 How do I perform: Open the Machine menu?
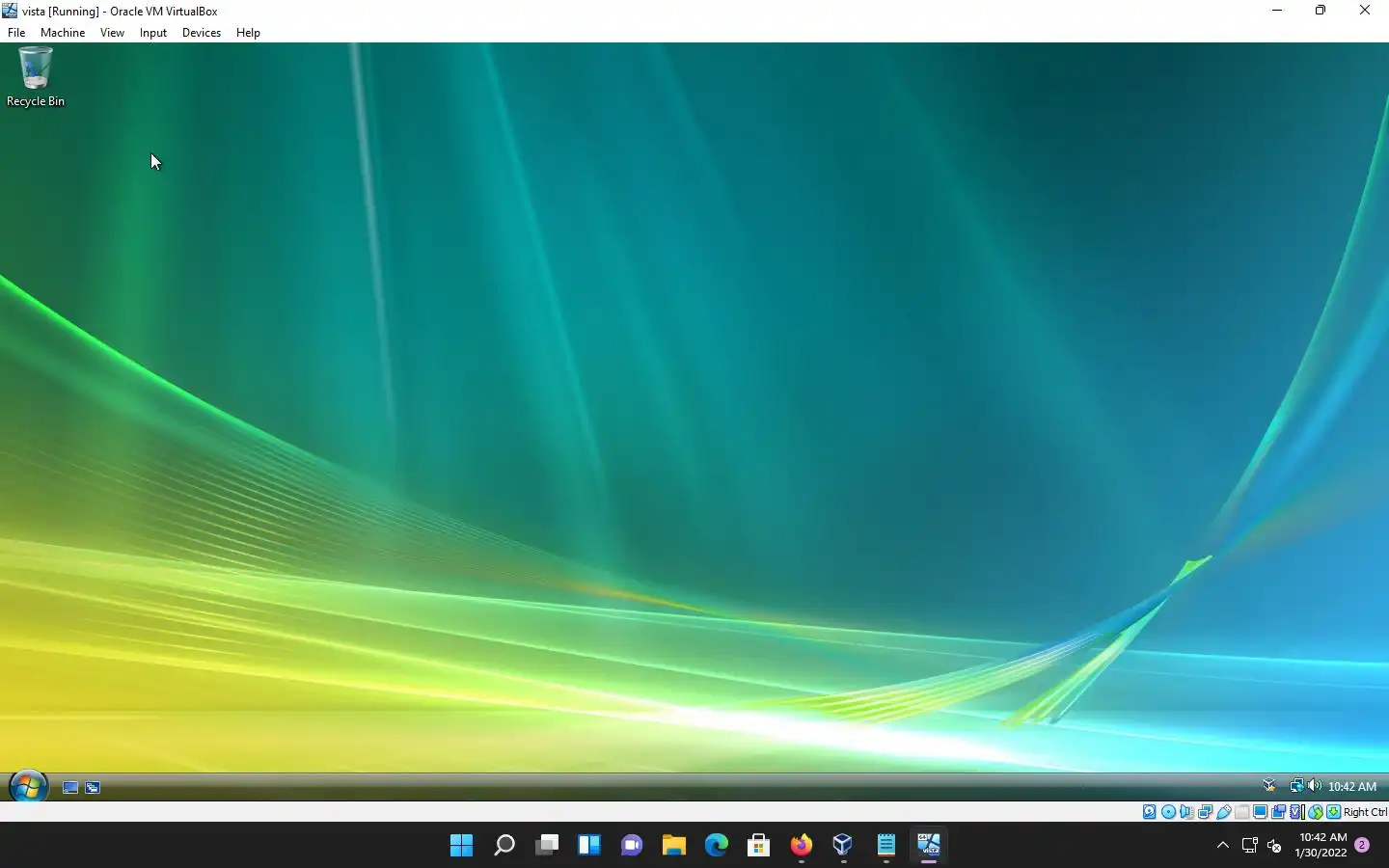coord(63,32)
